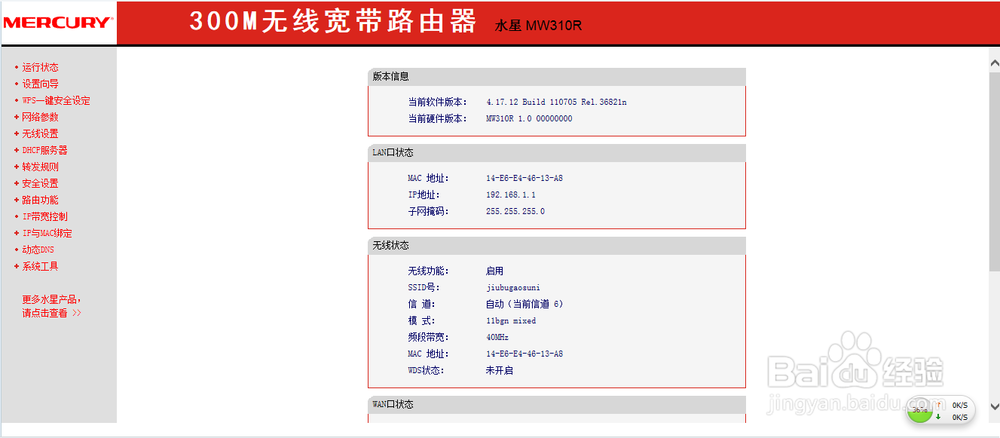Click WDS状态 value 未开启
The height and width of the screenshot is (438, 1000).
click(x=499, y=370)
